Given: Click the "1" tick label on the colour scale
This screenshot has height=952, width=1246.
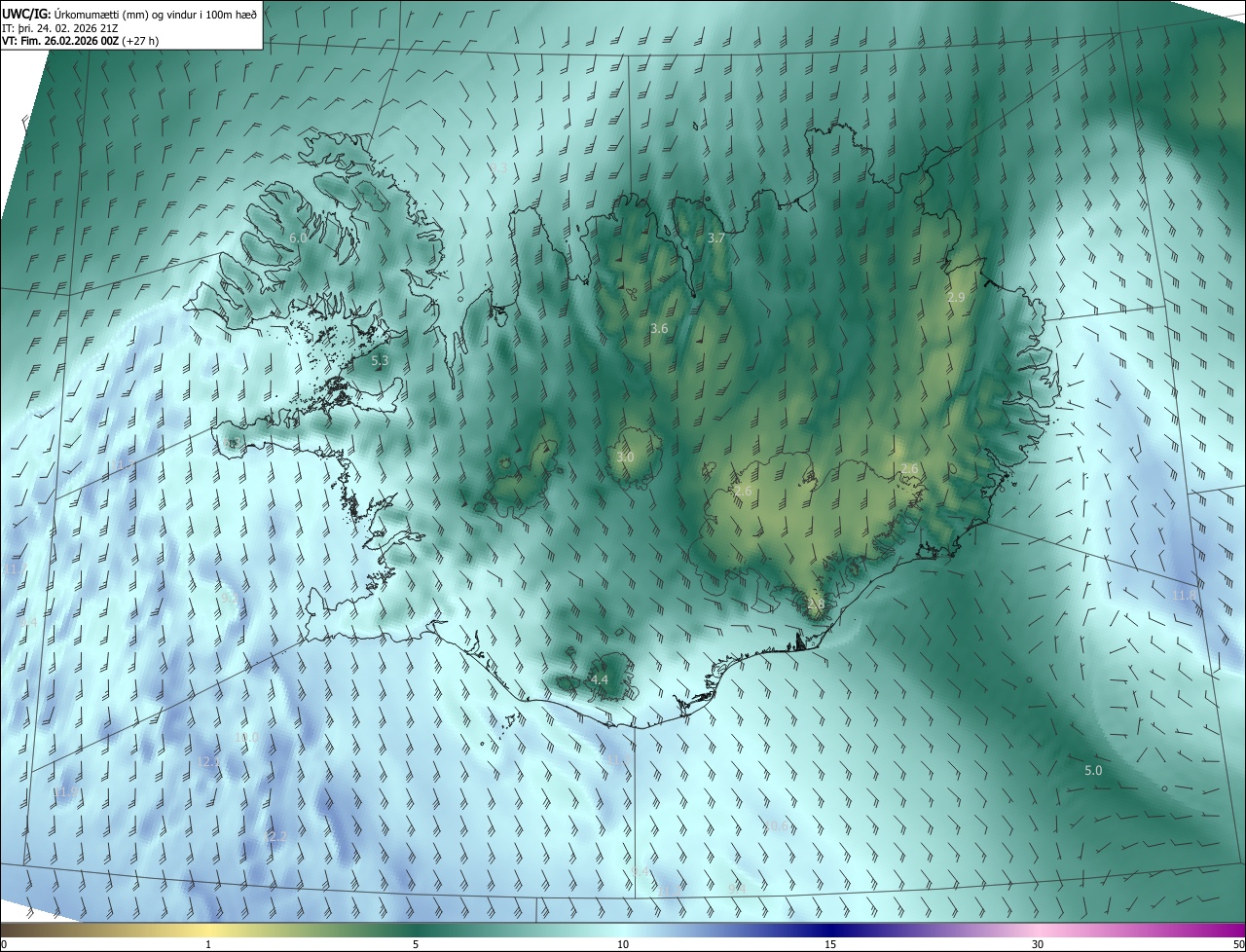Looking at the screenshot, I should 208,944.
